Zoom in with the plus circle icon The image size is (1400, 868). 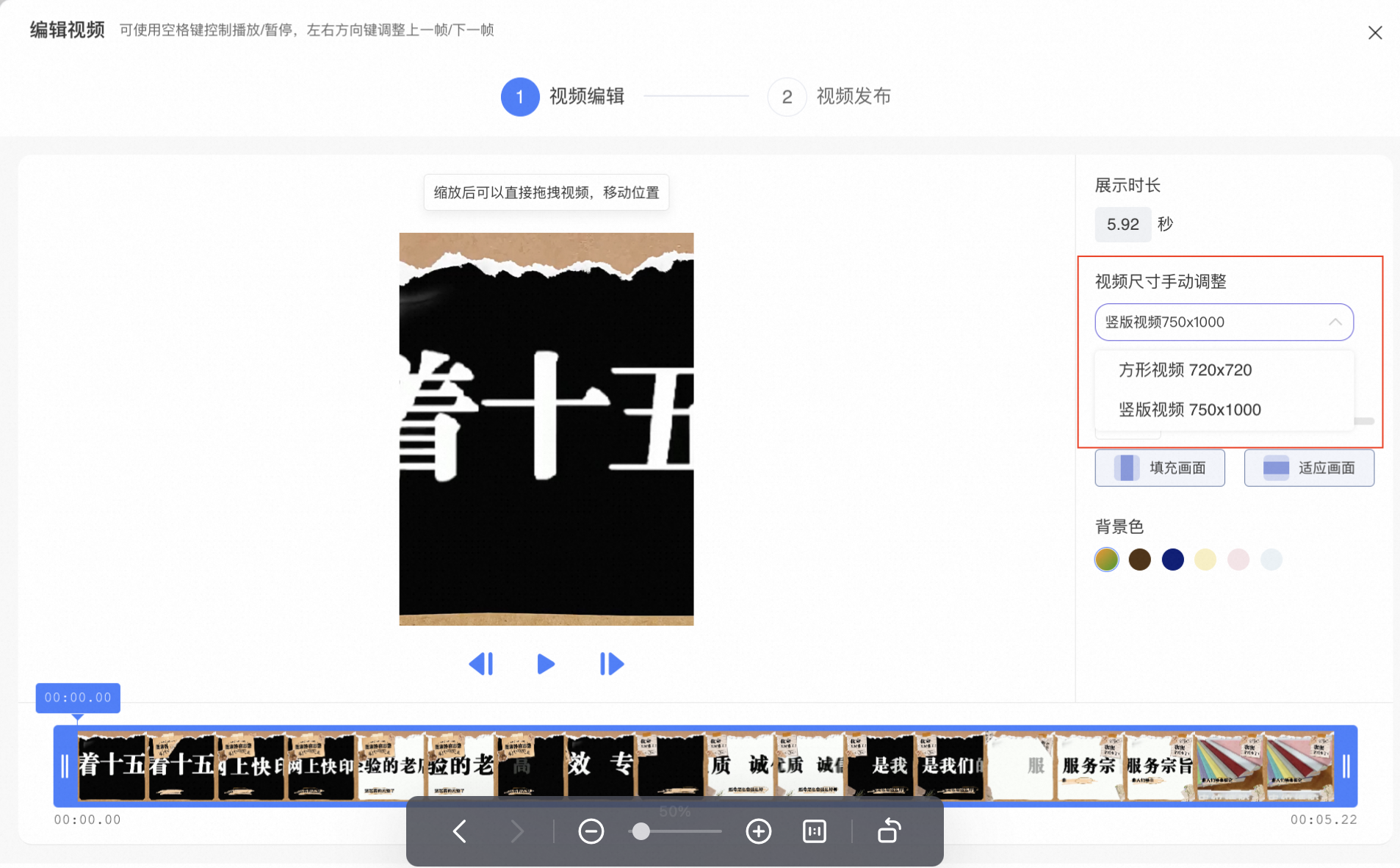pos(758,831)
